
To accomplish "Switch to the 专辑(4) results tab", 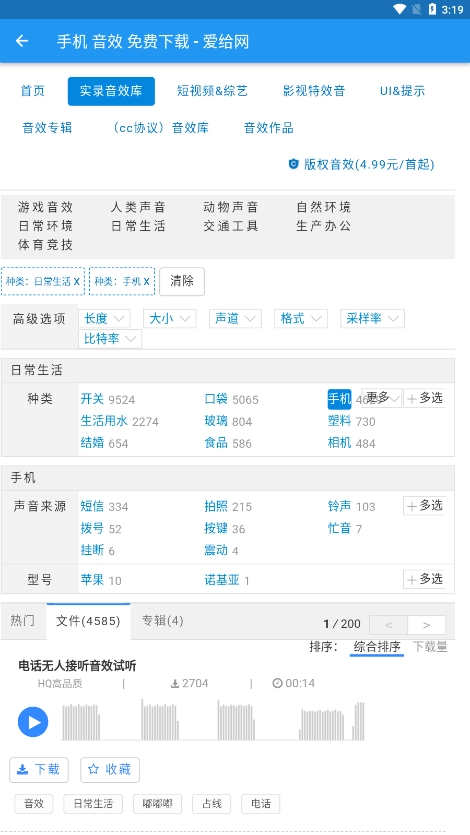I will [162, 621].
